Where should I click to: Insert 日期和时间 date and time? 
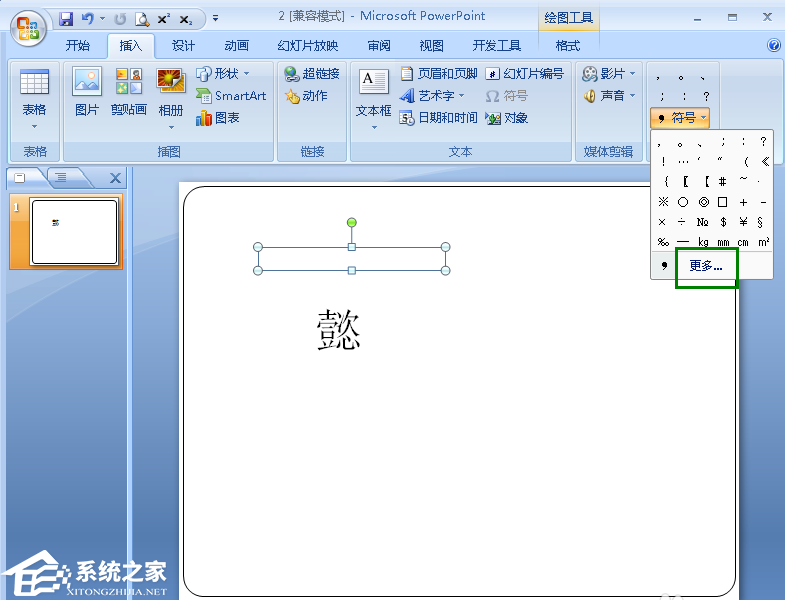coord(438,118)
